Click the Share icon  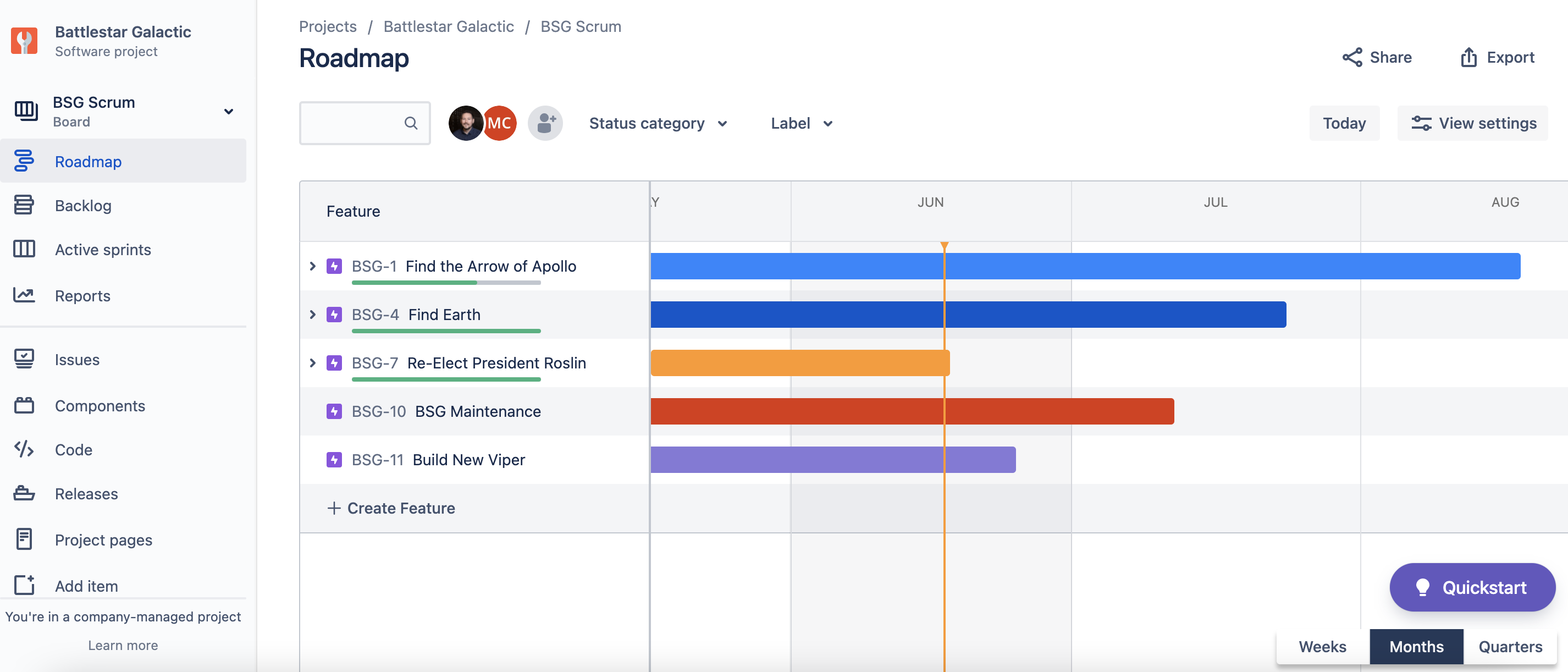(x=1352, y=57)
